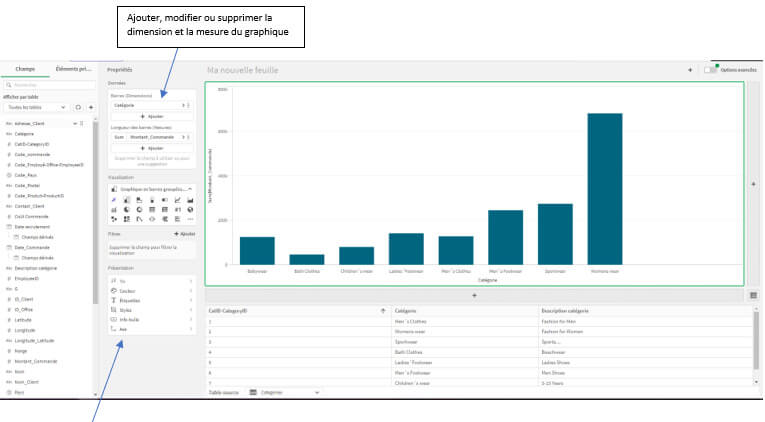The width and height of the screenshot is (765, 422).
Task: Open the Table source Catégories dropdown
Action: coord(284,392)
